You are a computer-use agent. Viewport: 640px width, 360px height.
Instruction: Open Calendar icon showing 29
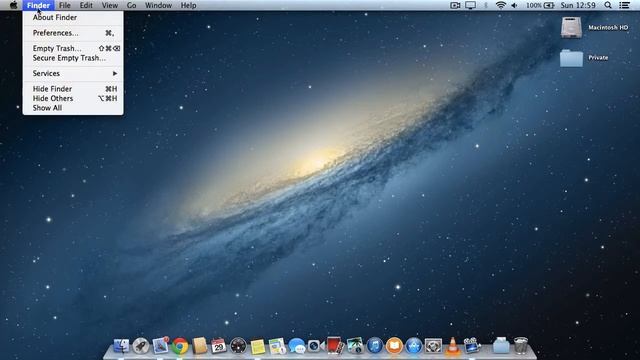[x=218, y=346]
